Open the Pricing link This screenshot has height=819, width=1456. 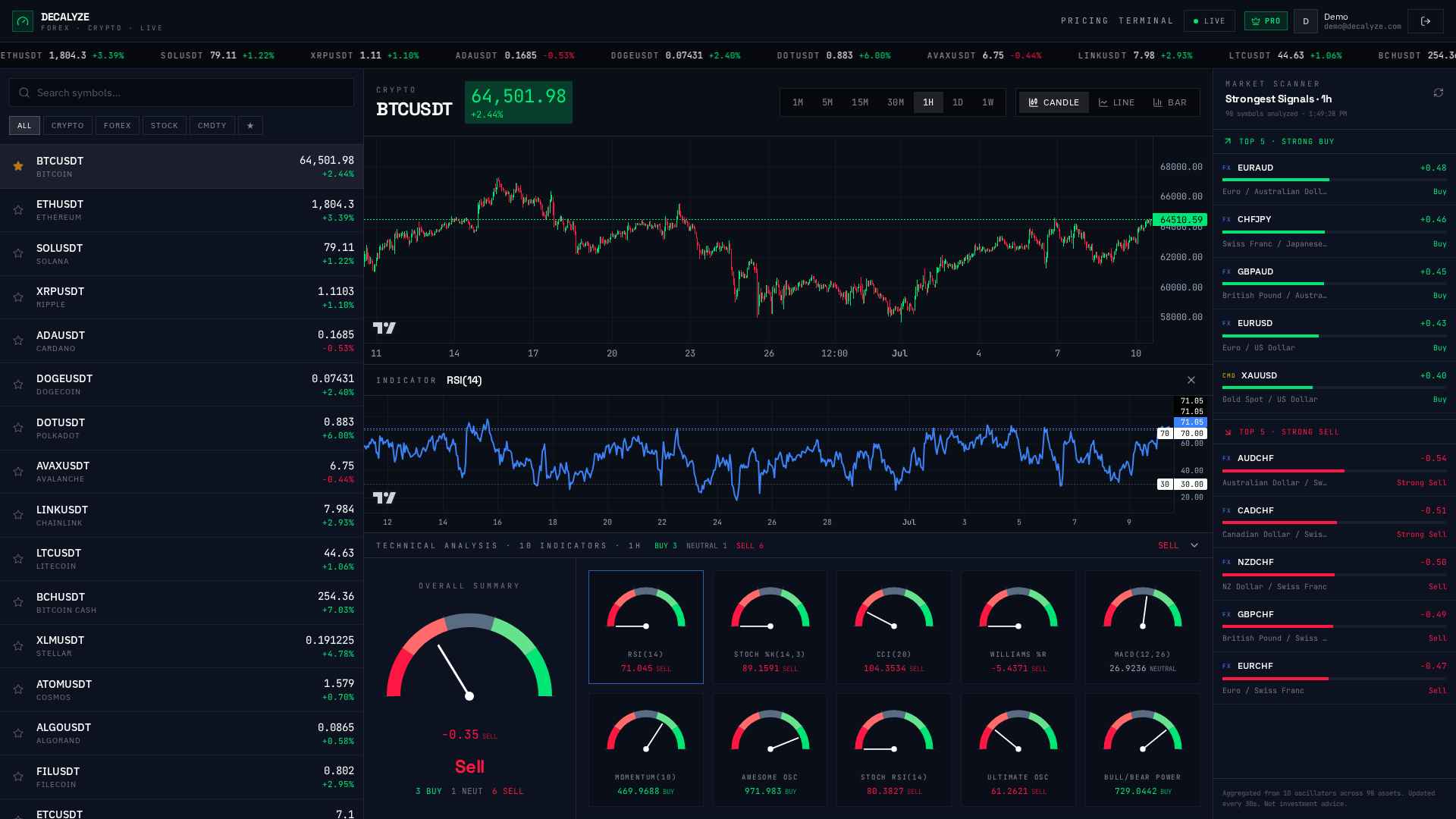tap(1084, 21)
